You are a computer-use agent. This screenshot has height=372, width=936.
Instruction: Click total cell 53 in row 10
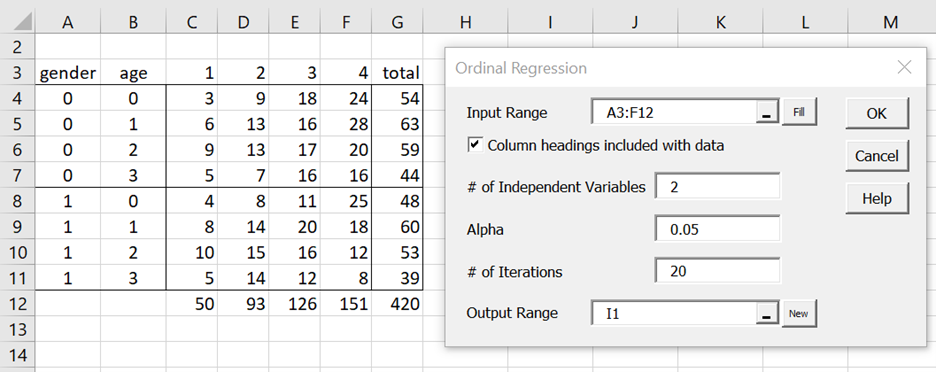point(397,252)
